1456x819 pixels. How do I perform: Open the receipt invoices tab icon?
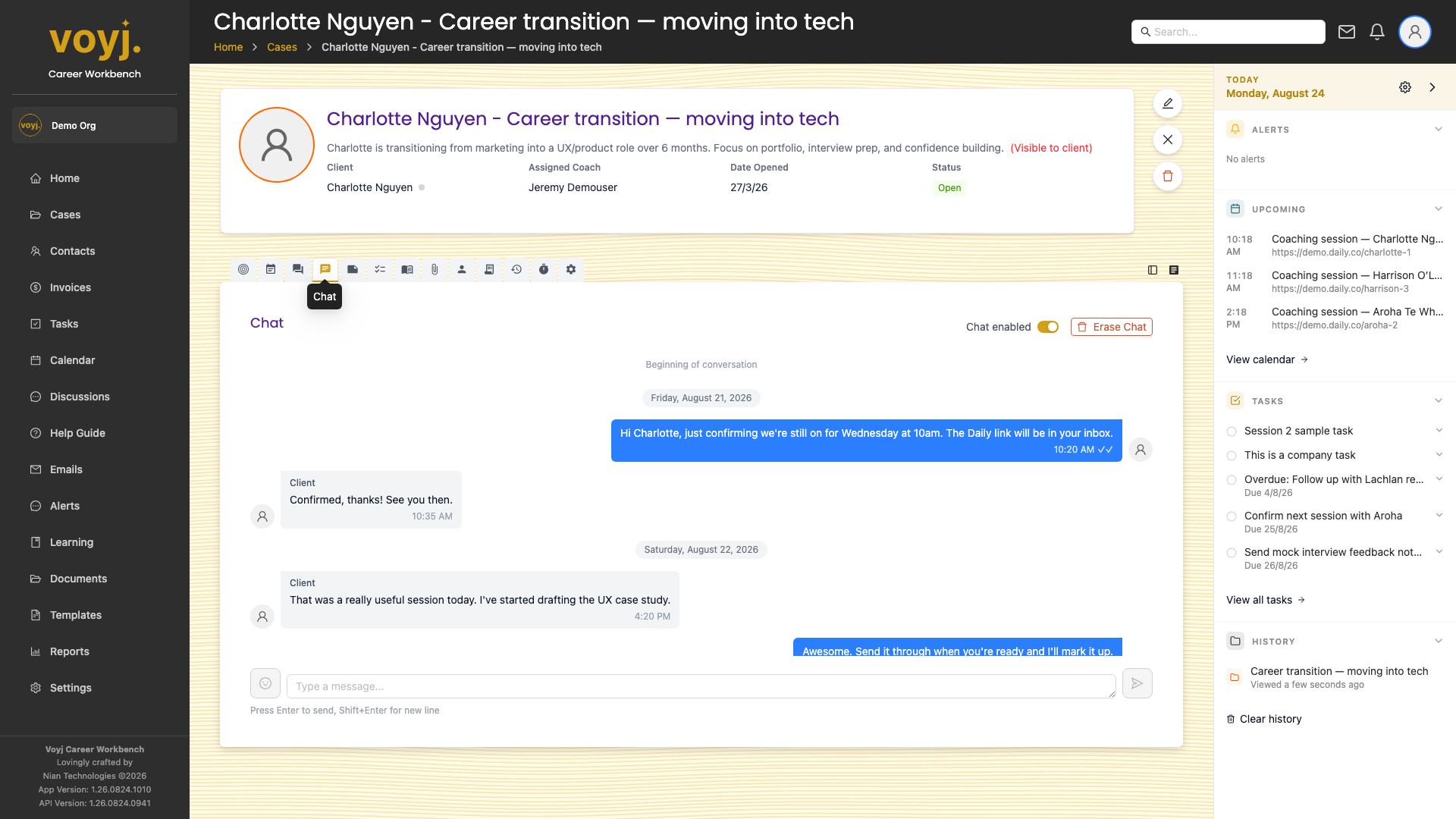coord(489,269)
